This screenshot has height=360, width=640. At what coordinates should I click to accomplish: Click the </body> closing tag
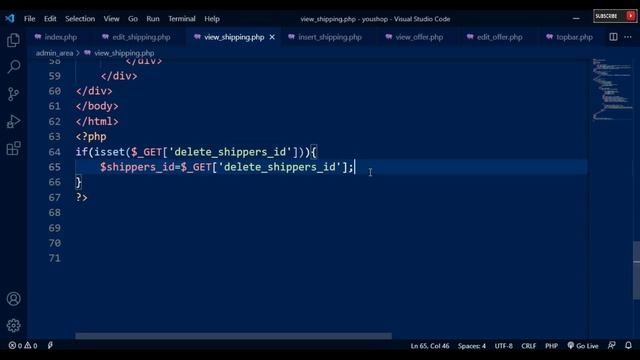[97, 106]
